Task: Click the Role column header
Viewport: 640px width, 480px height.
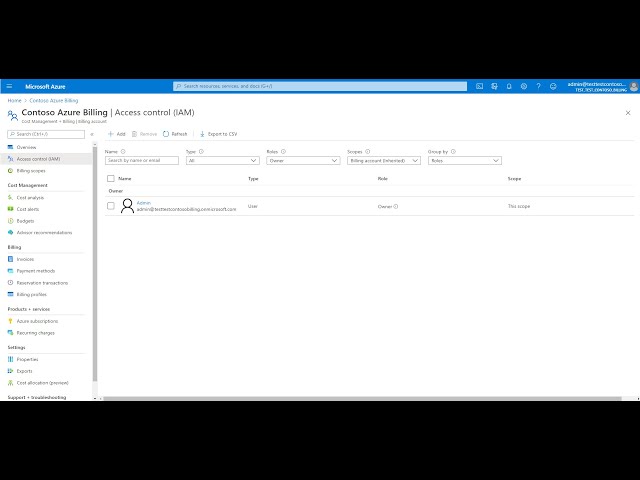Action: click(x=382, y=178)
